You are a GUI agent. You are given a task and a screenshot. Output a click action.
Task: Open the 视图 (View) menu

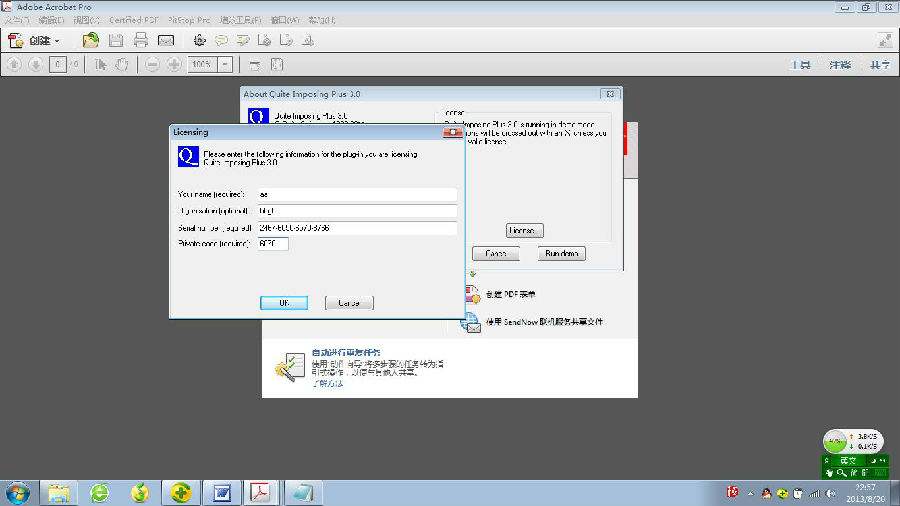[x=86, y=20]
